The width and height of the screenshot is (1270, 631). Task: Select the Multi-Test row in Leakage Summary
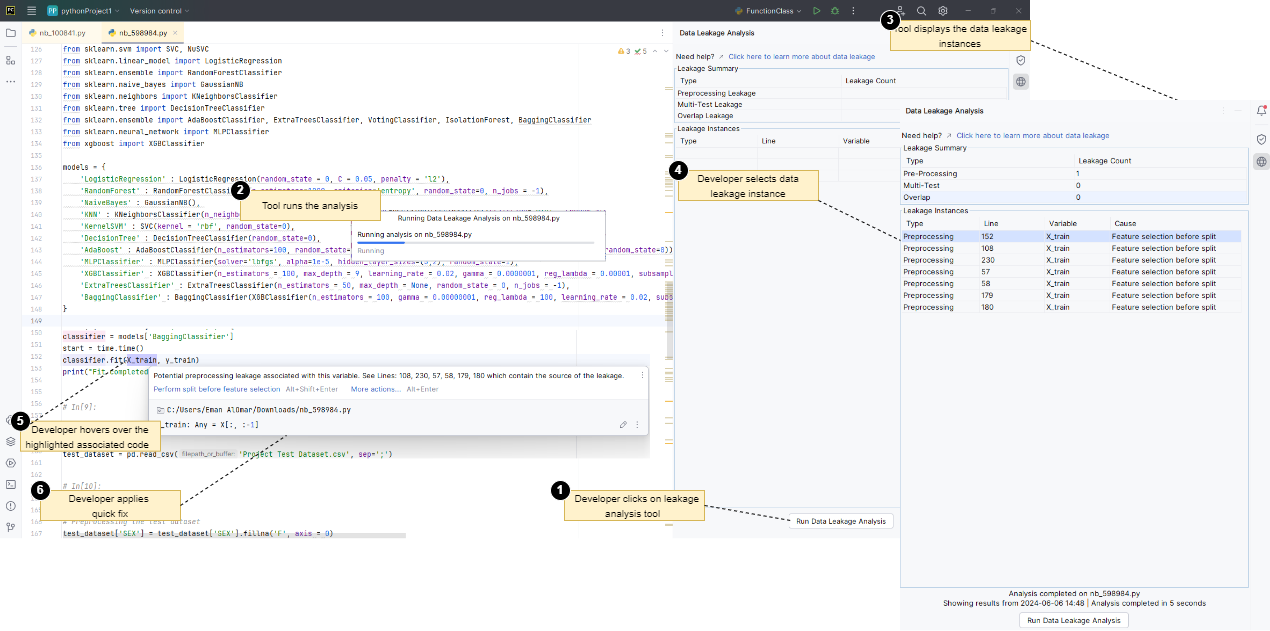tap(1074, 185)
